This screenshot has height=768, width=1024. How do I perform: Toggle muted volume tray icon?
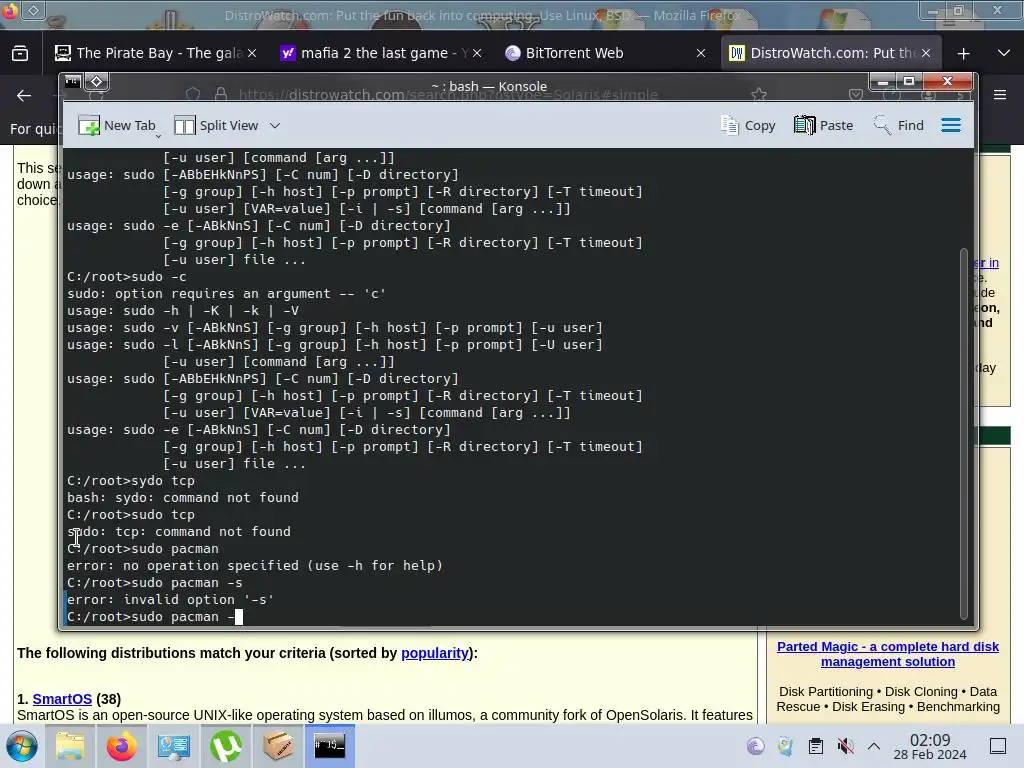point(846,746)
